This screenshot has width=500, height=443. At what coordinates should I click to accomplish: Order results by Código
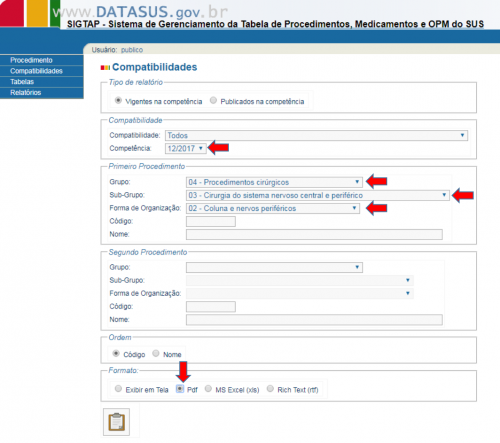pyautogui.click(x=116, y=353)
